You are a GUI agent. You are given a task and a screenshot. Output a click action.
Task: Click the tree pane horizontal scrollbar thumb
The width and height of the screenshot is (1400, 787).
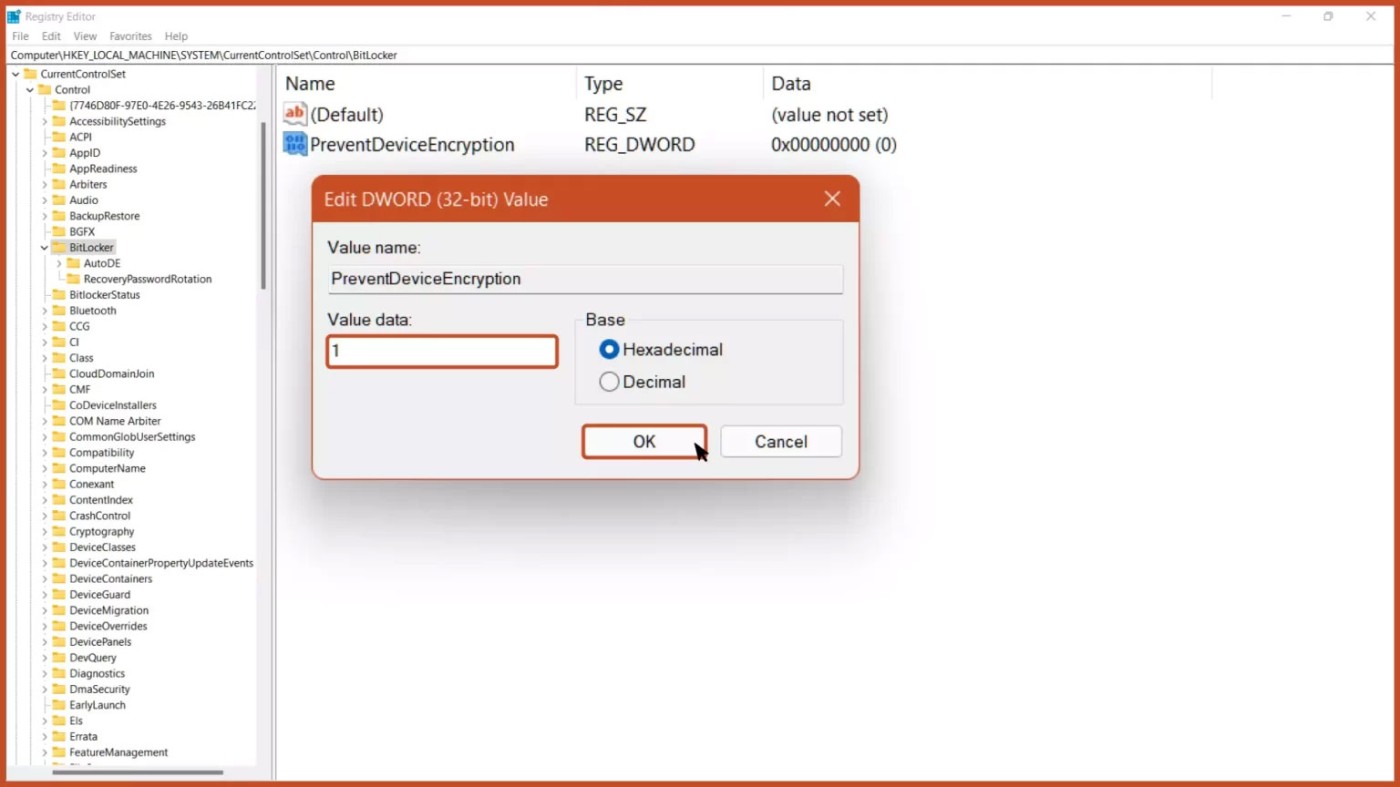click(x=138, y=772)
